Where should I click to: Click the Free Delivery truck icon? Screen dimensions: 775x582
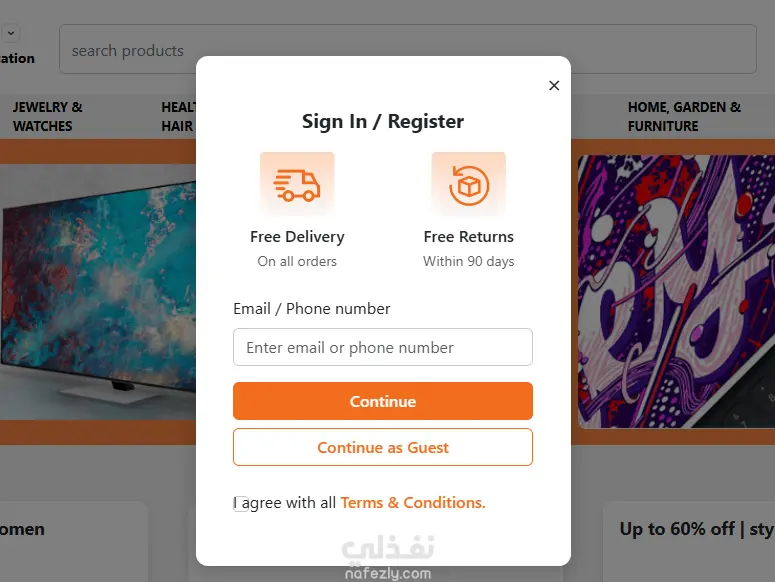297,184
